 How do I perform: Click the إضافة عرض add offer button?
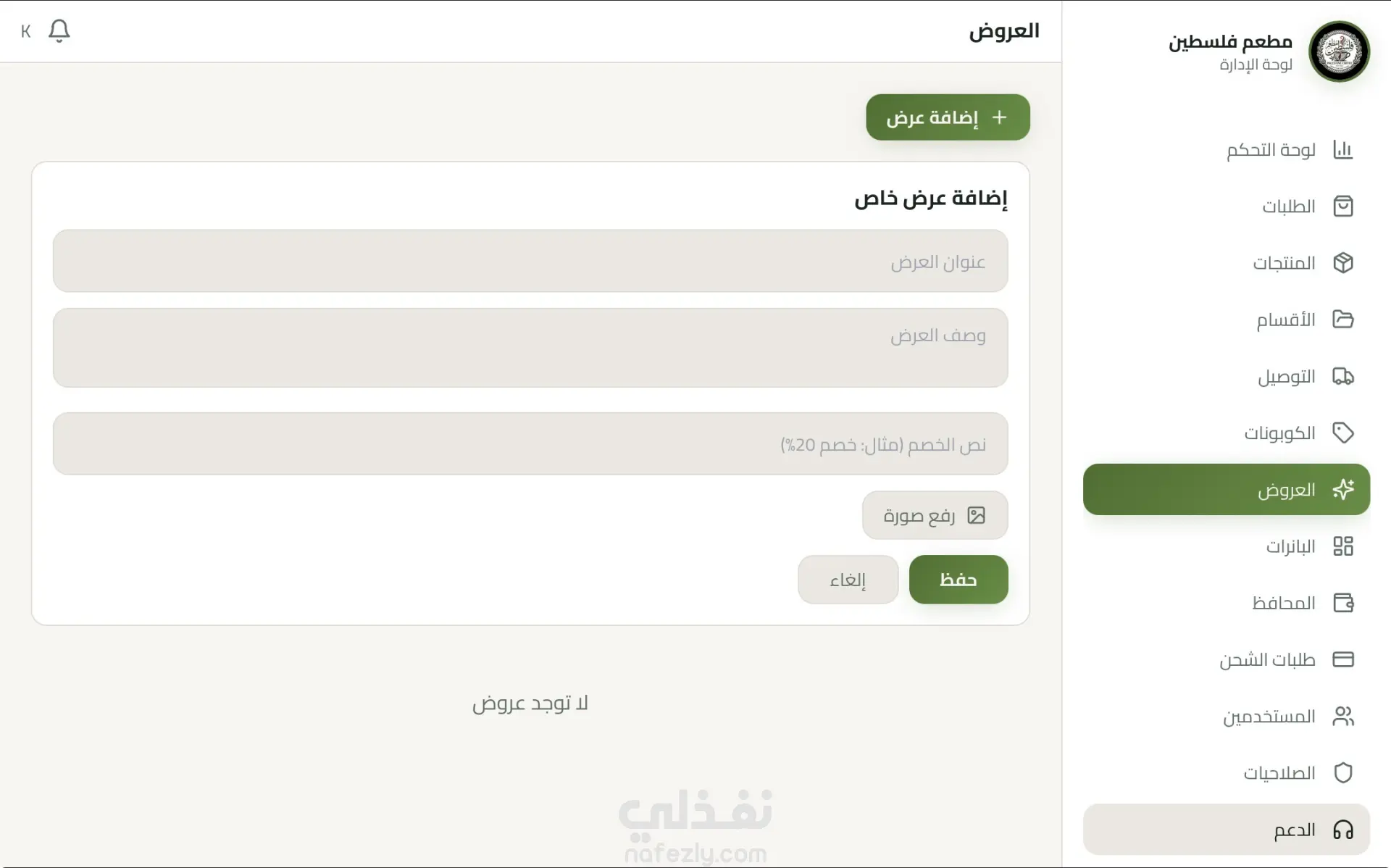click(947, 117)
